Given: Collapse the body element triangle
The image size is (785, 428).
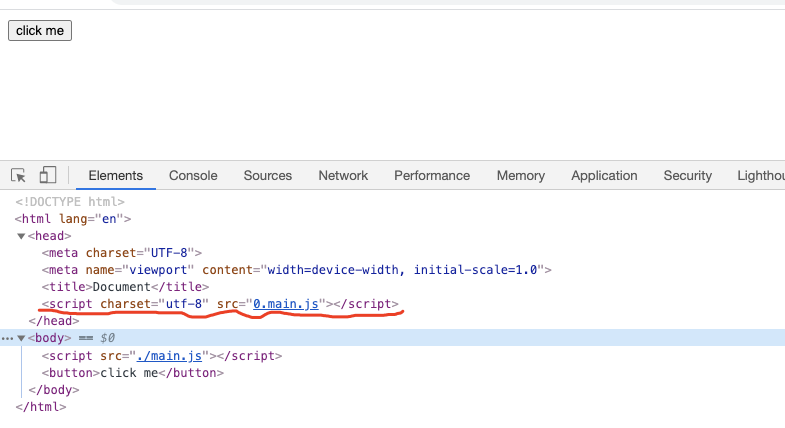Looking at the screenshot, I should [21, 338].
